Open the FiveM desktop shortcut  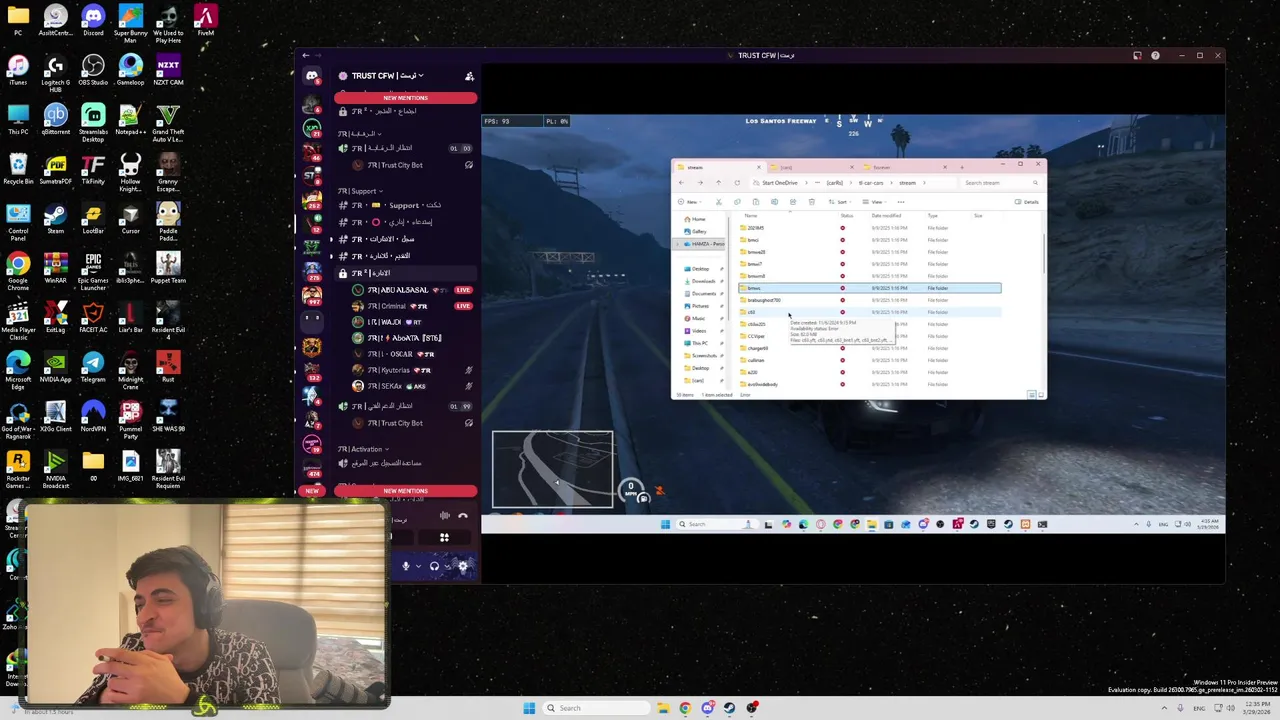coord(205,22)
